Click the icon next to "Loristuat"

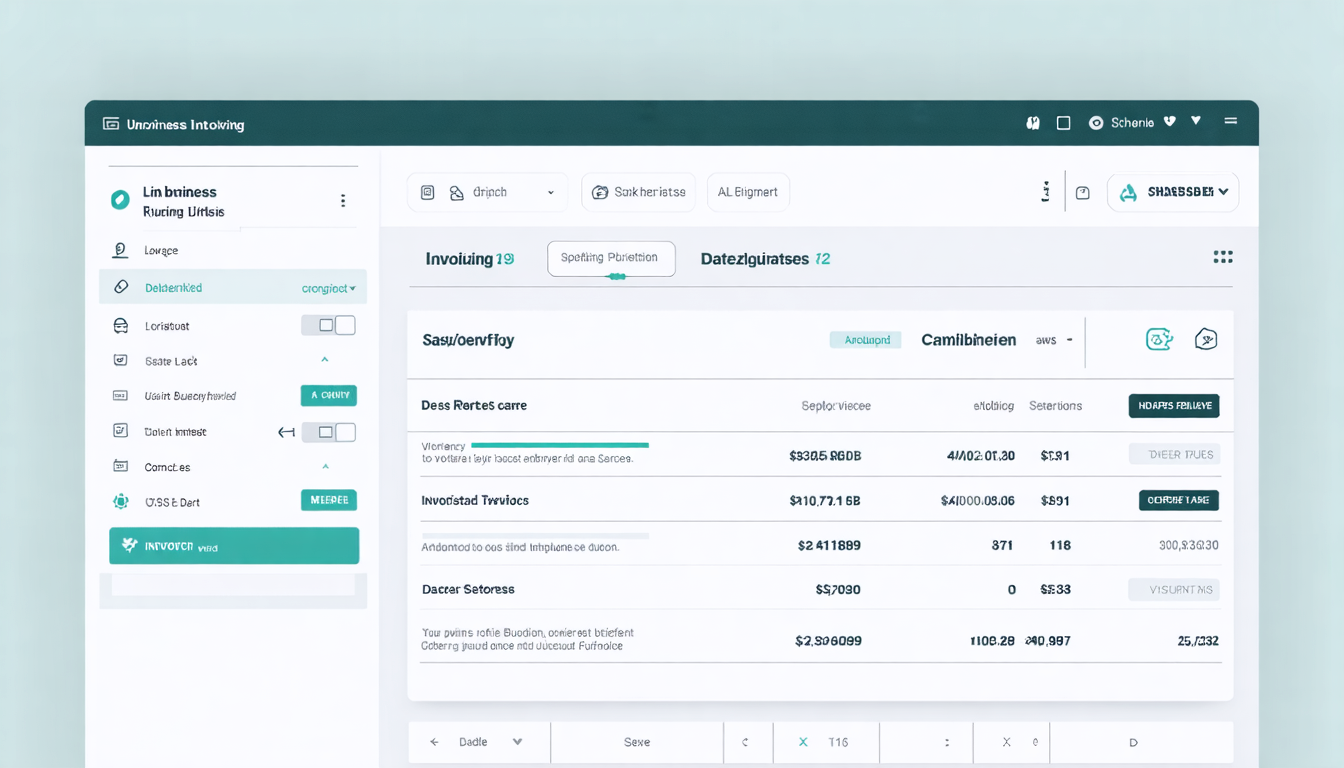click(121, 325)
